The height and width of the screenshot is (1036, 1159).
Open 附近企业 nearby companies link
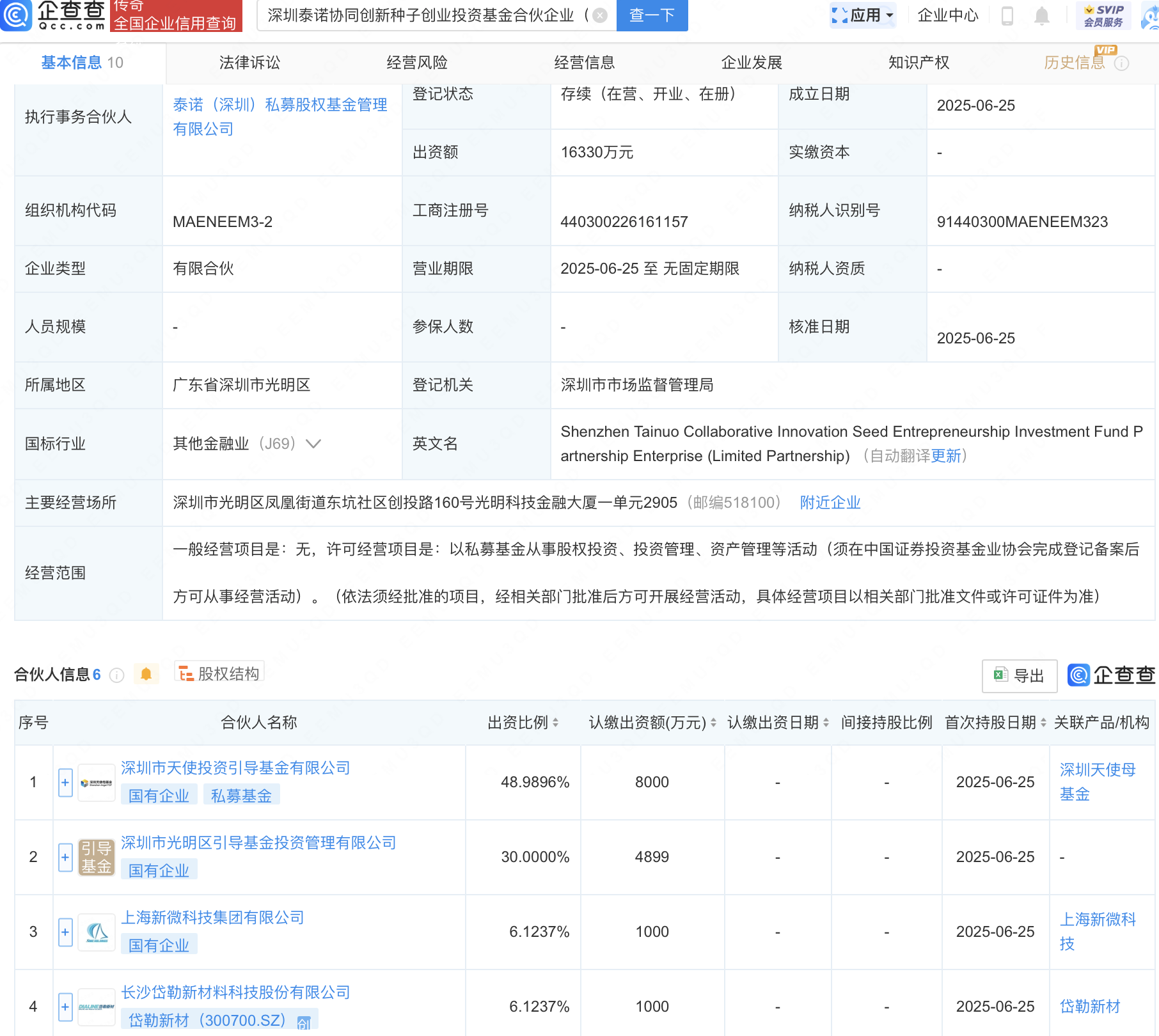coord(830,503)
